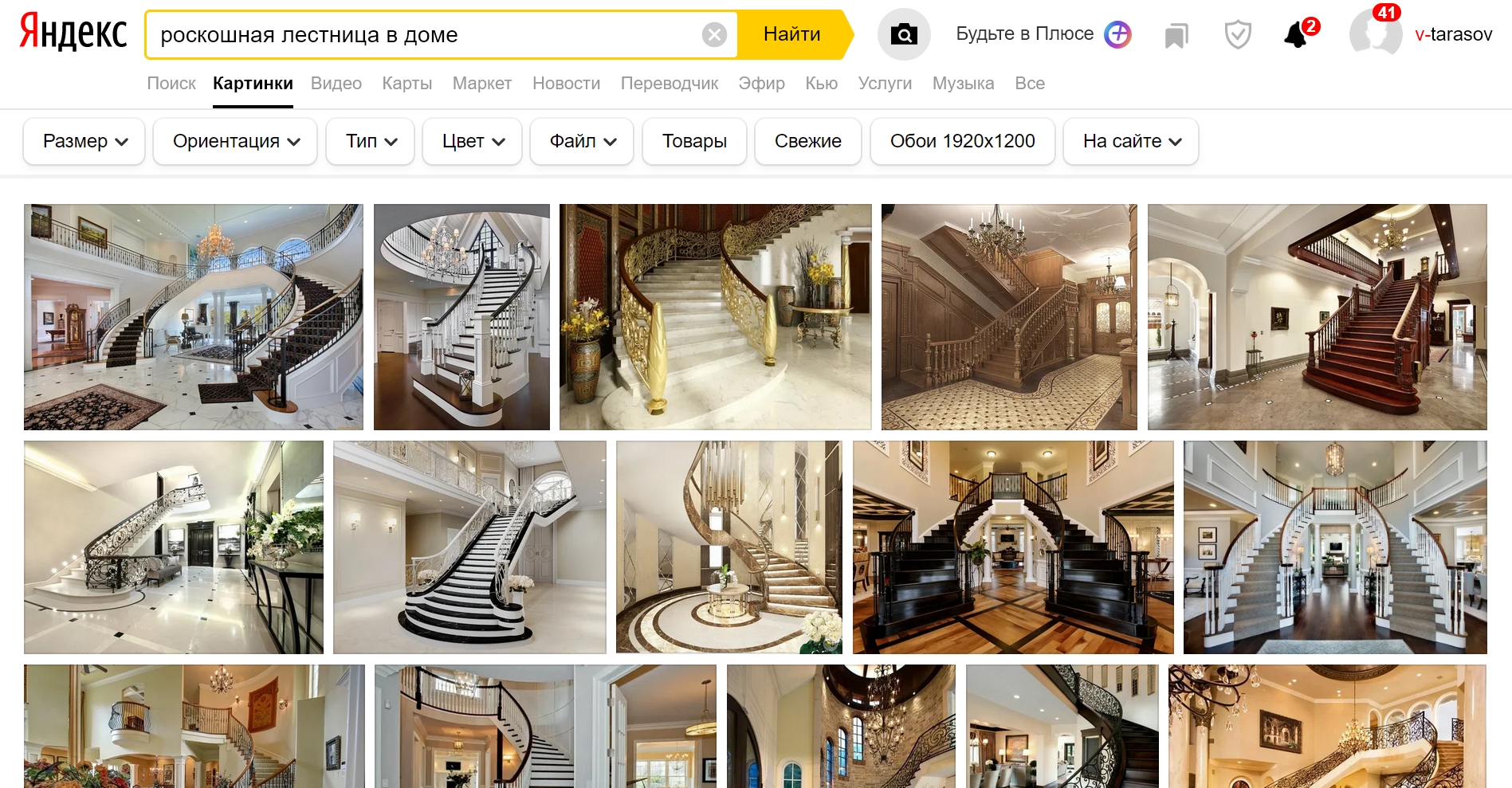Click the Yandex Plus round icon
The height and width of the screenshot is (788, 1512).
click(x=1117, y=34)
